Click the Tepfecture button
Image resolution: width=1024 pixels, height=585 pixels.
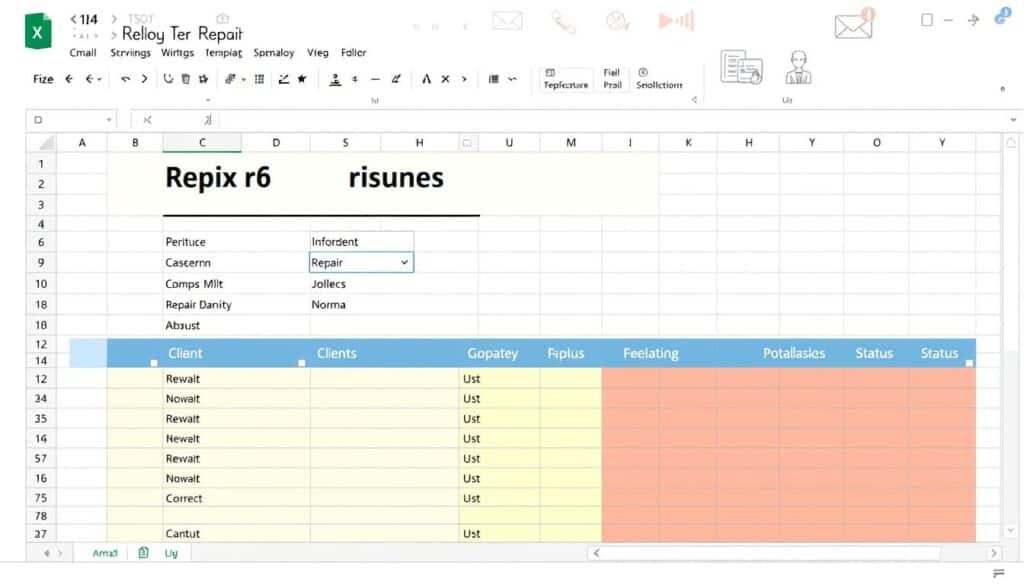566,80
